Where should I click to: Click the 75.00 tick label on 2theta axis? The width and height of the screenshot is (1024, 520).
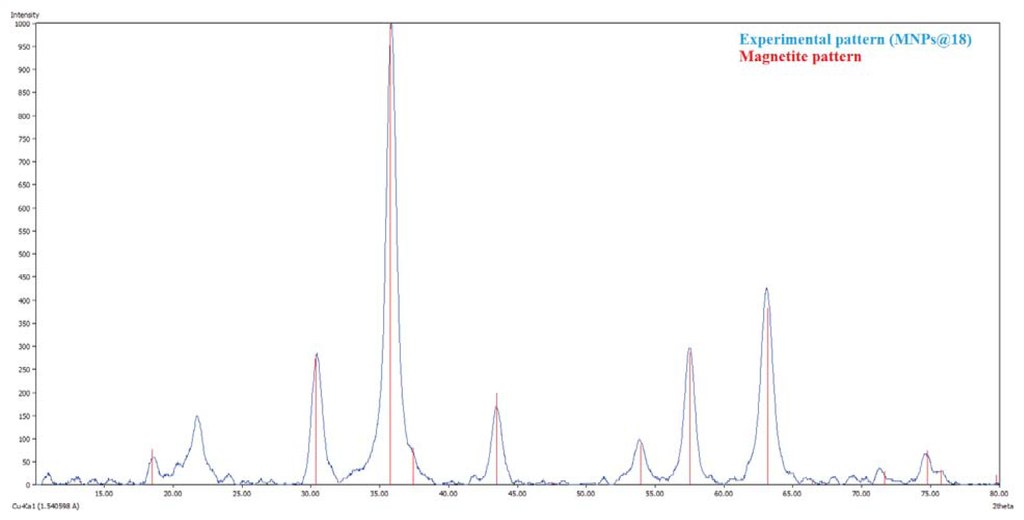click(x=929, y=493)
